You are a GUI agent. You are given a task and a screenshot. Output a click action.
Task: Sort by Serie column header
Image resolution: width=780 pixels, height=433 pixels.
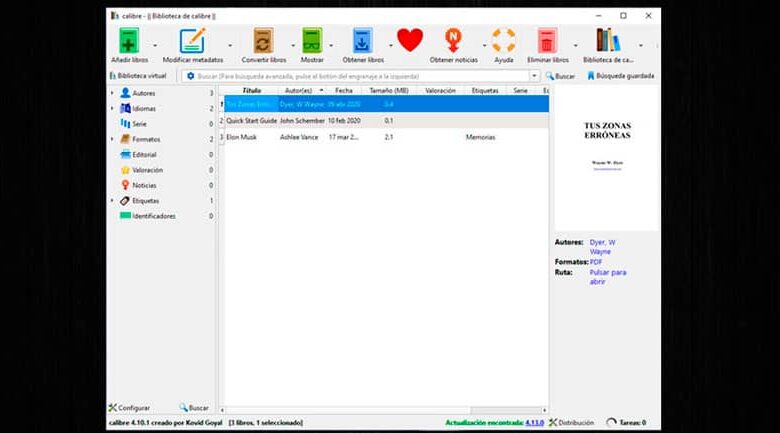[x=520, y=91]
